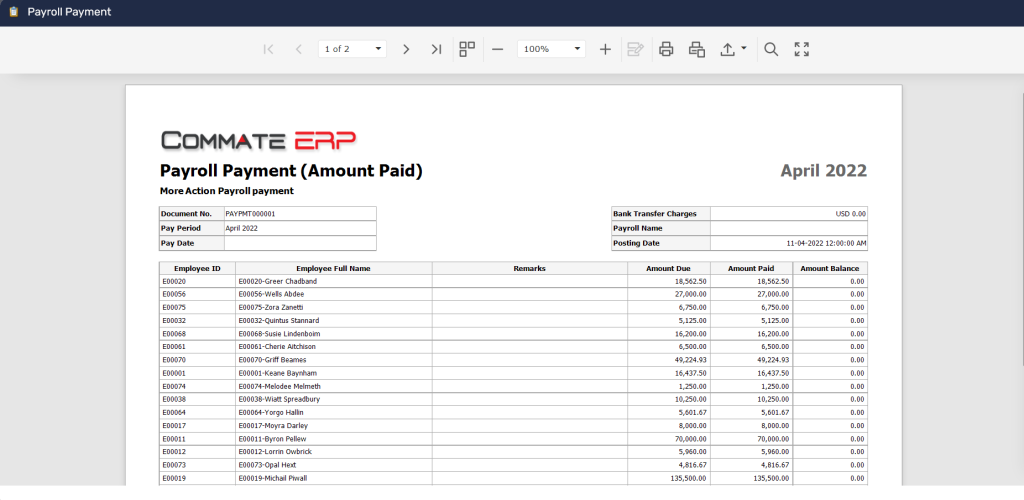
Task: Click 'E00061-Cherie Aitchison' name cell
Action: pos(334,347)
